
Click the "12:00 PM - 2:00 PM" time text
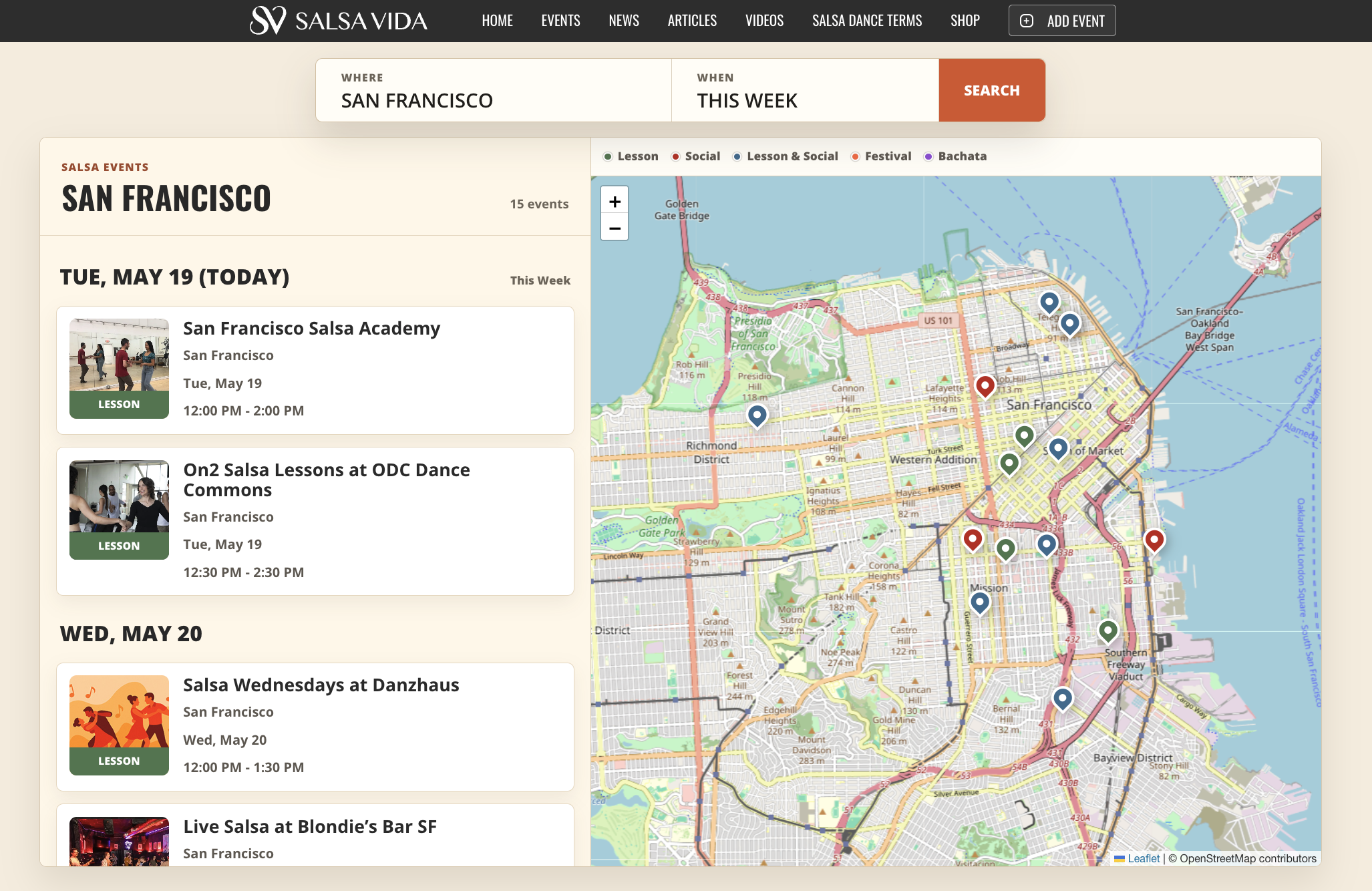244,411
